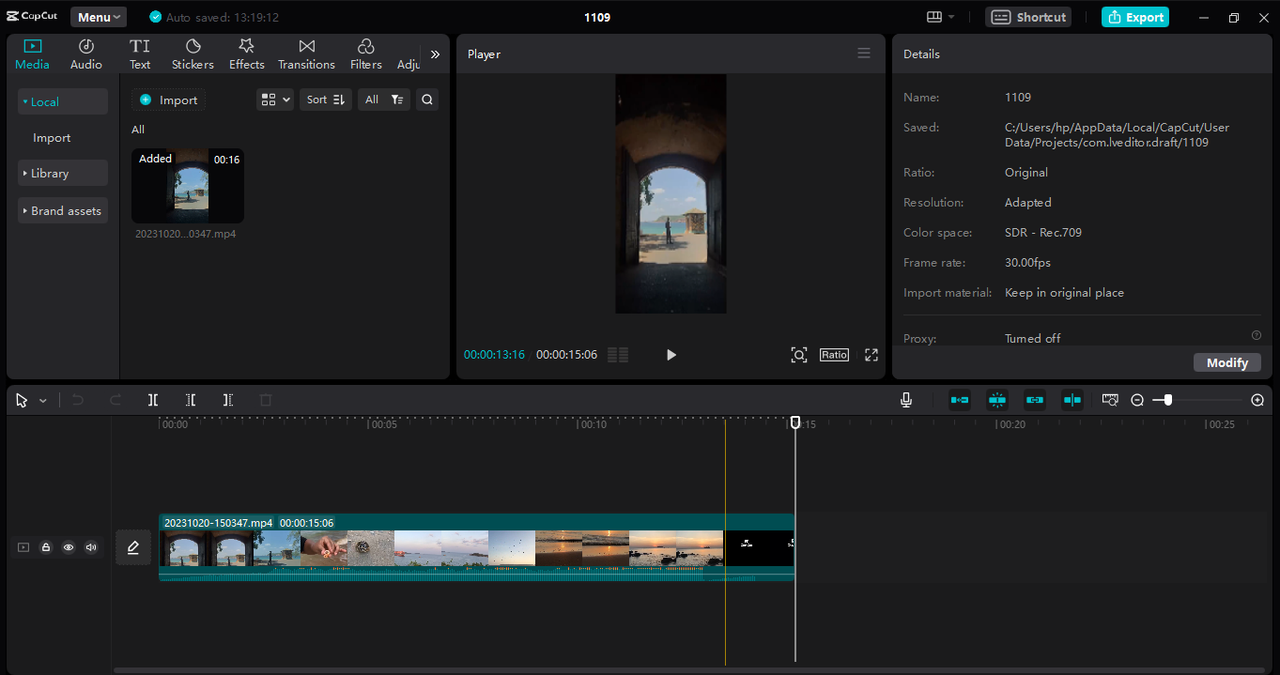Click the Modify button in Details

(x=1227, y=363)
